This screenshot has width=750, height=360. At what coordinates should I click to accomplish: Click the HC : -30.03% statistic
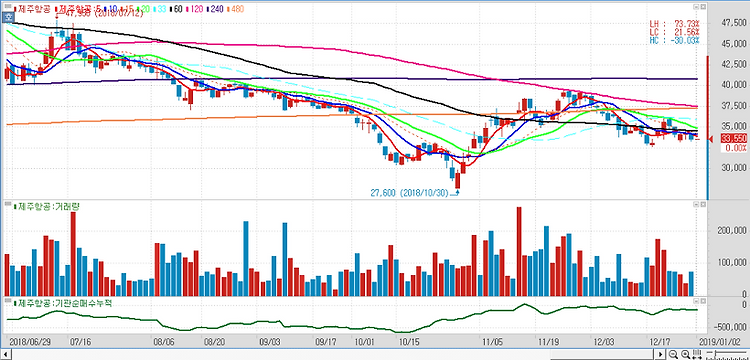(x=673, y=40)
